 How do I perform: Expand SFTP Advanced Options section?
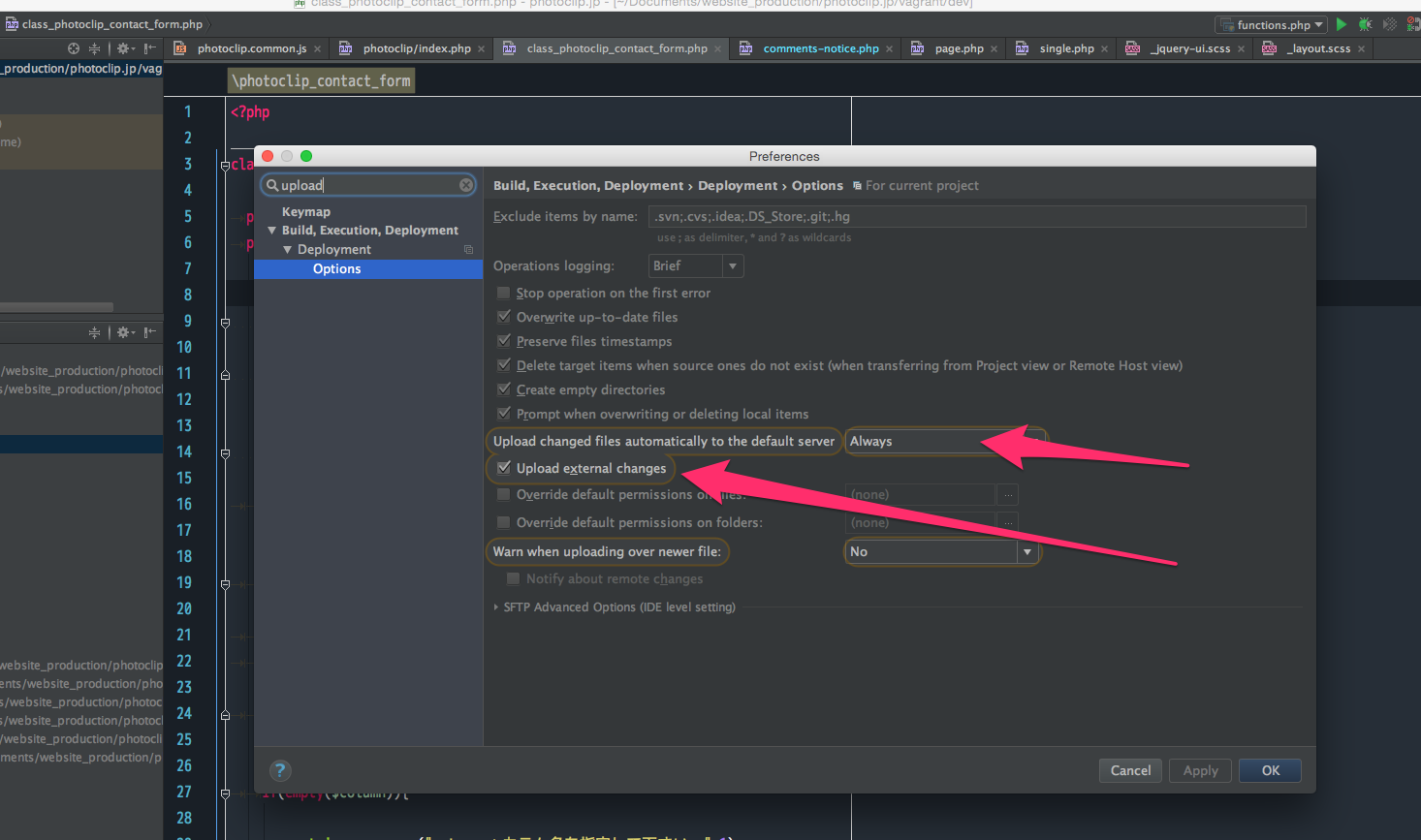tap(496, 607)
